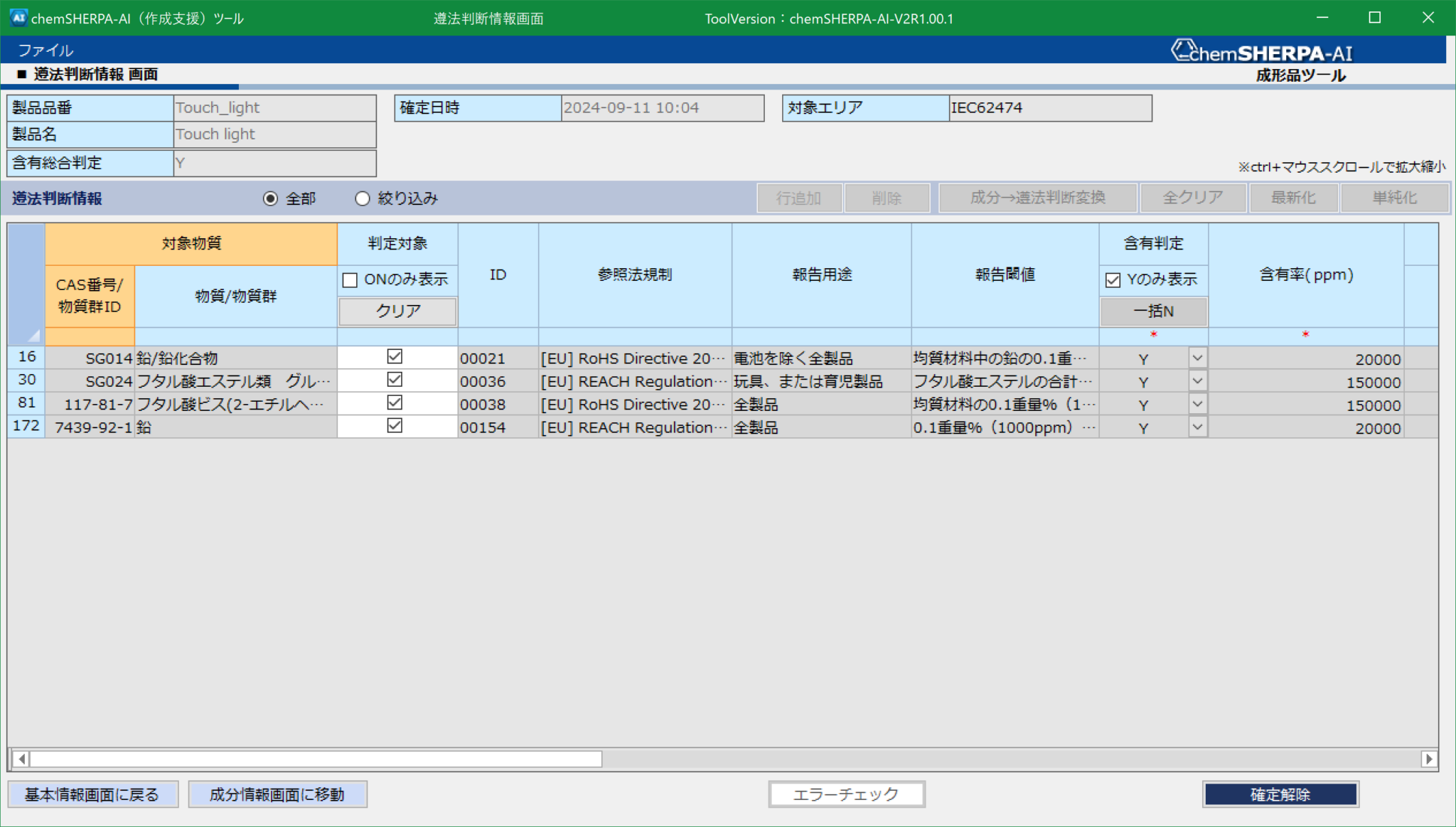The height and width of the screenshot is (827, 1456).
Task: Expand the Y dropdown on the フタル酸エステル類 row
Action: tap(1198, 381)
